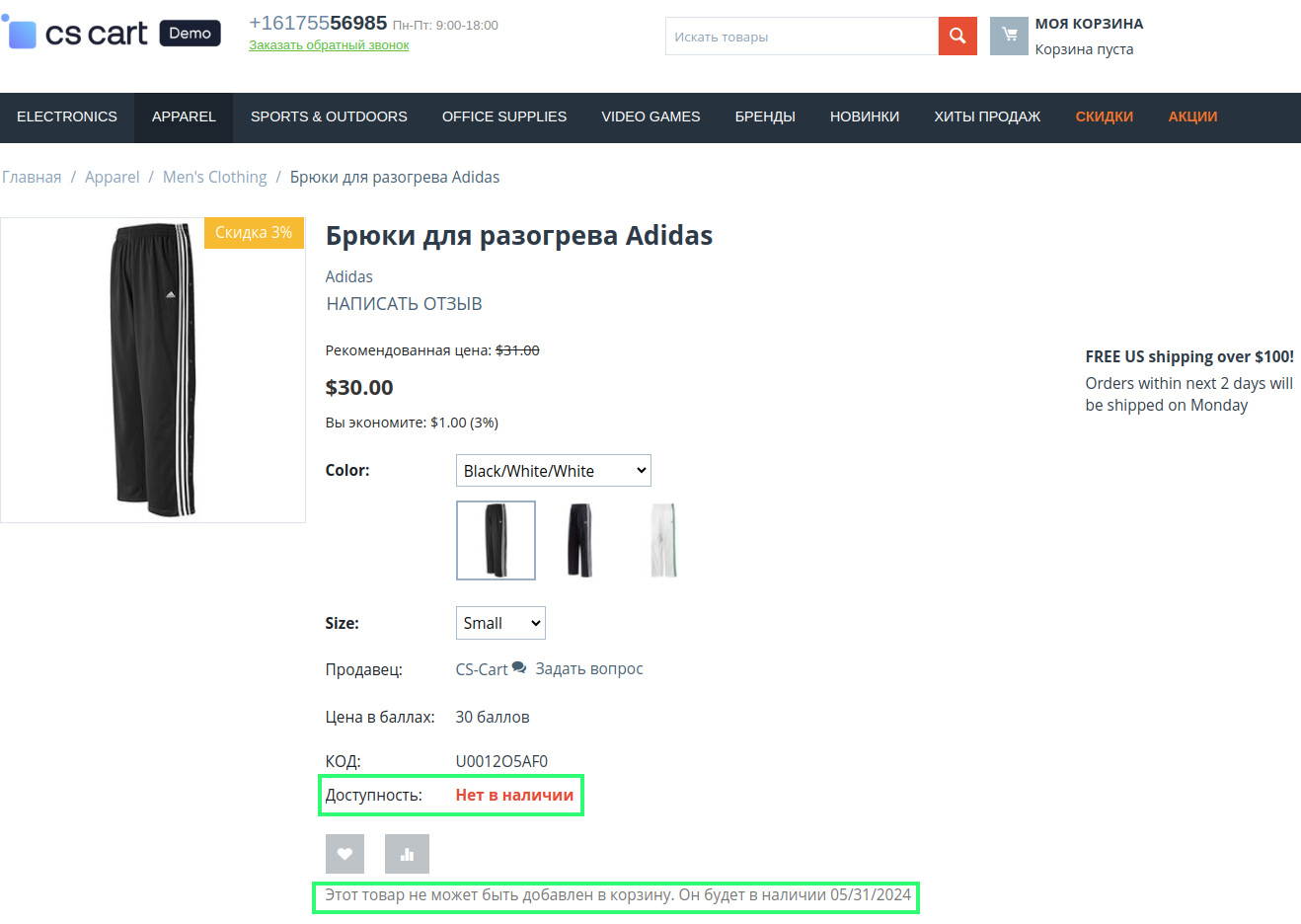1301x924 pixels.
Task: Open the Написать отзыв link
Action: point(404,304)
